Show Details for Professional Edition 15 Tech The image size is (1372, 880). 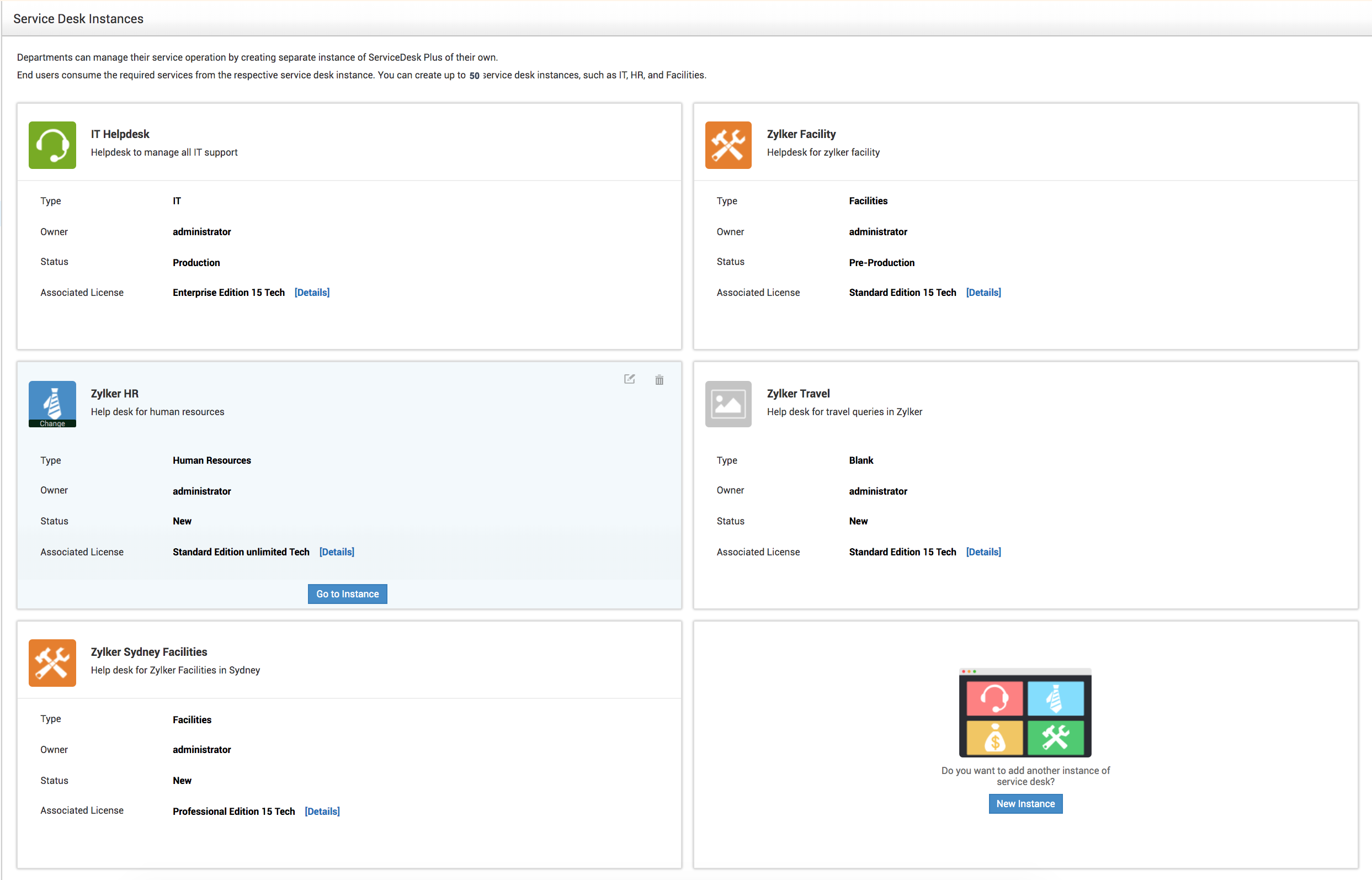point(322,812)
